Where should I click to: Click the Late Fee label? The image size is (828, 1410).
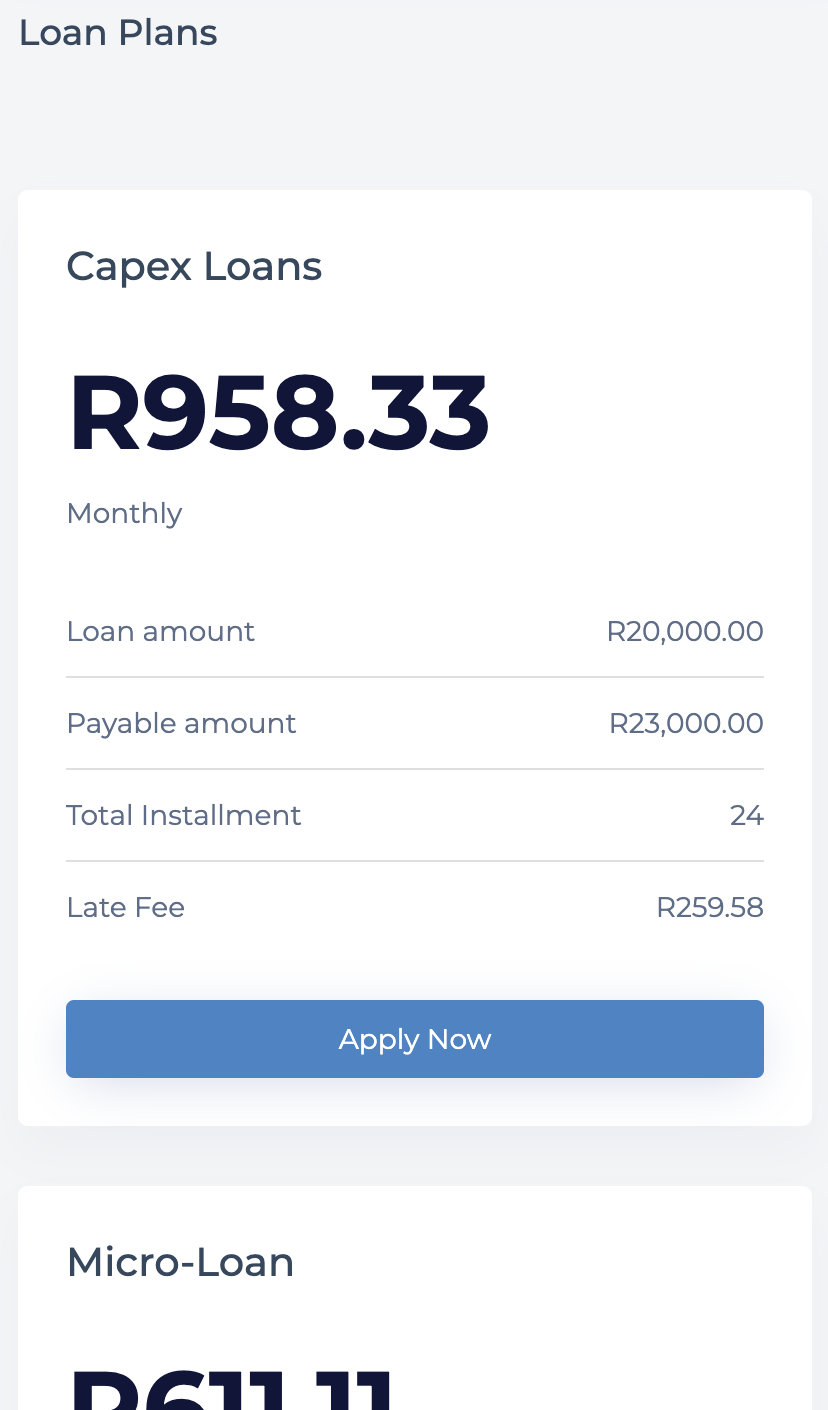coord(125,908)
